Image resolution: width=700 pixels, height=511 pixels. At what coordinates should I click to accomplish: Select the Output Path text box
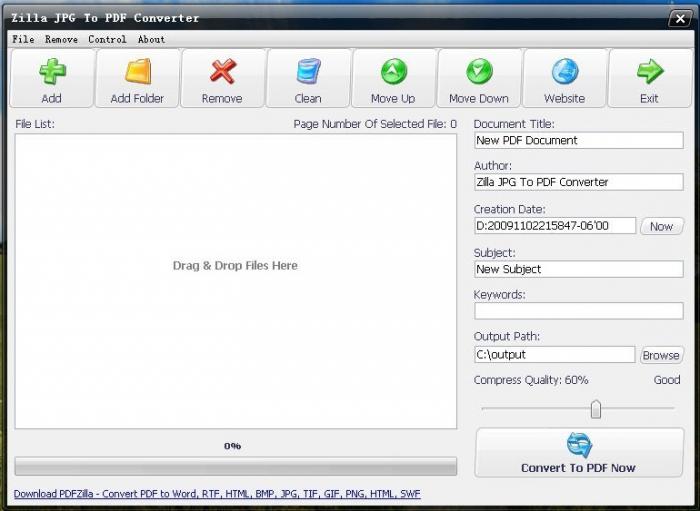click(x=554, y=355)
